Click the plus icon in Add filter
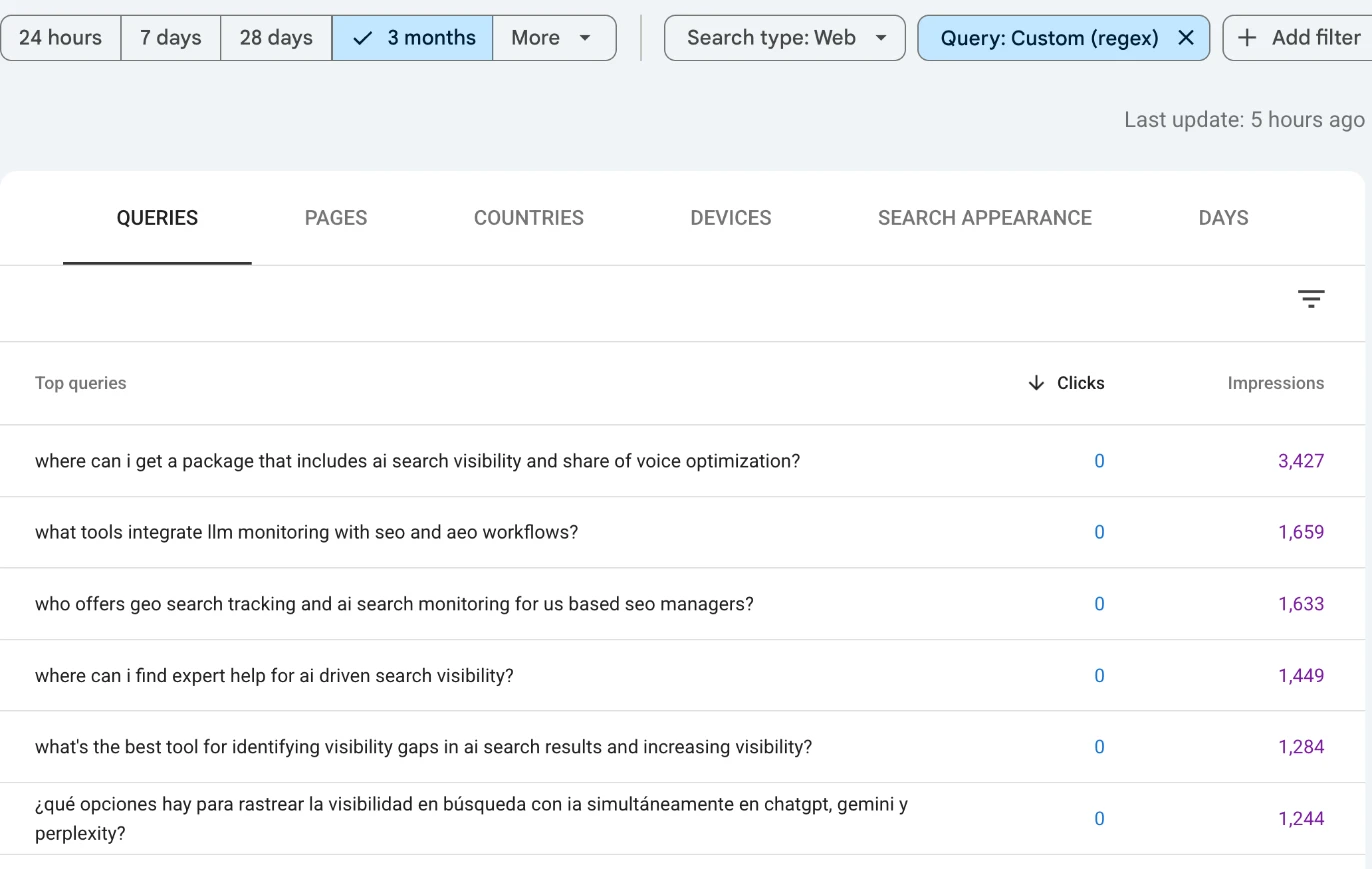Screen dimensions: 1372x869 click(1247, 38)
